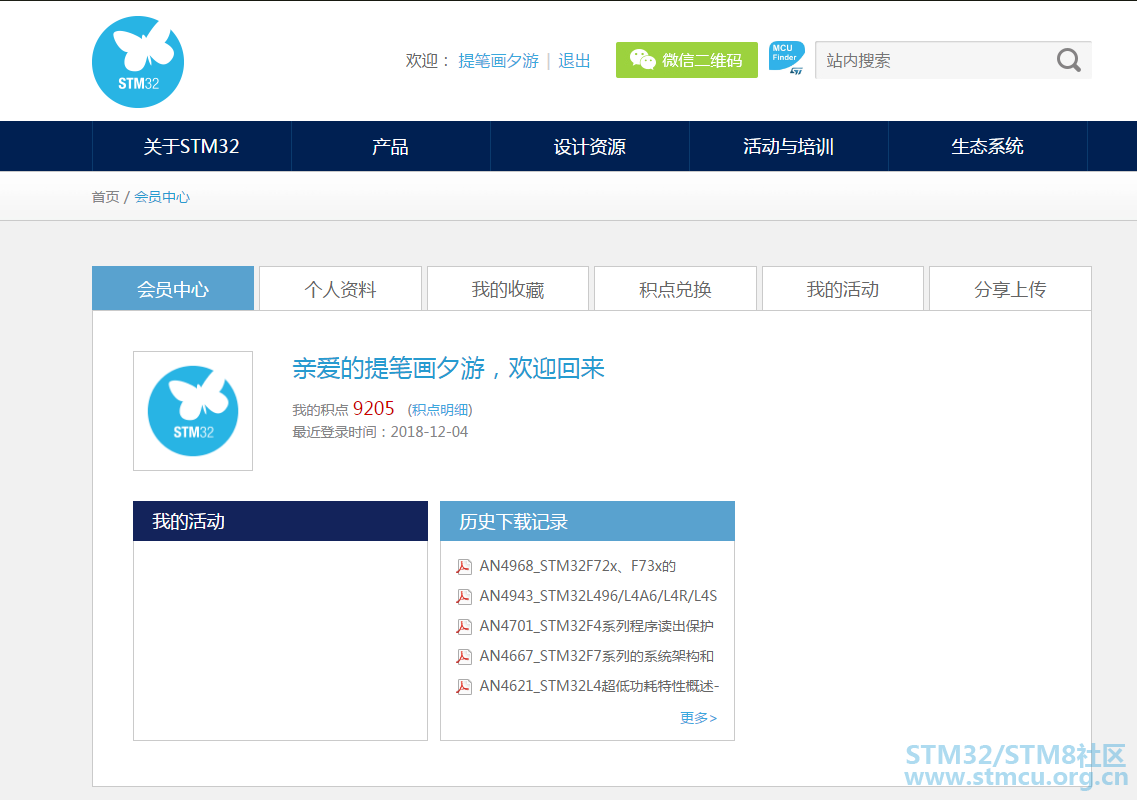This screenshot has width=1137, height=800.
Task: Open AN4667_STM32F7系列的系统架构和 download
Action: [x=597, y=656]
